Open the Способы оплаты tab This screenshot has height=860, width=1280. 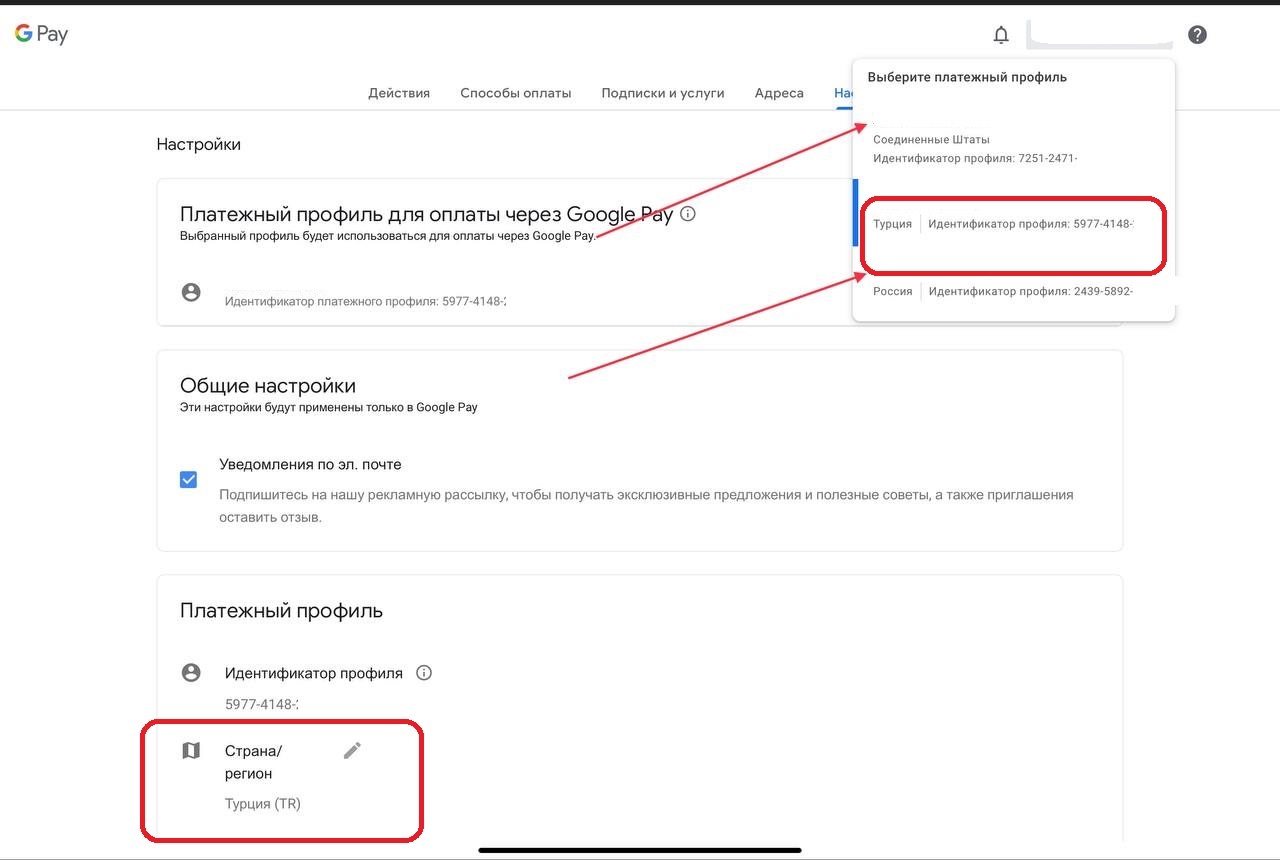(516, 93)
